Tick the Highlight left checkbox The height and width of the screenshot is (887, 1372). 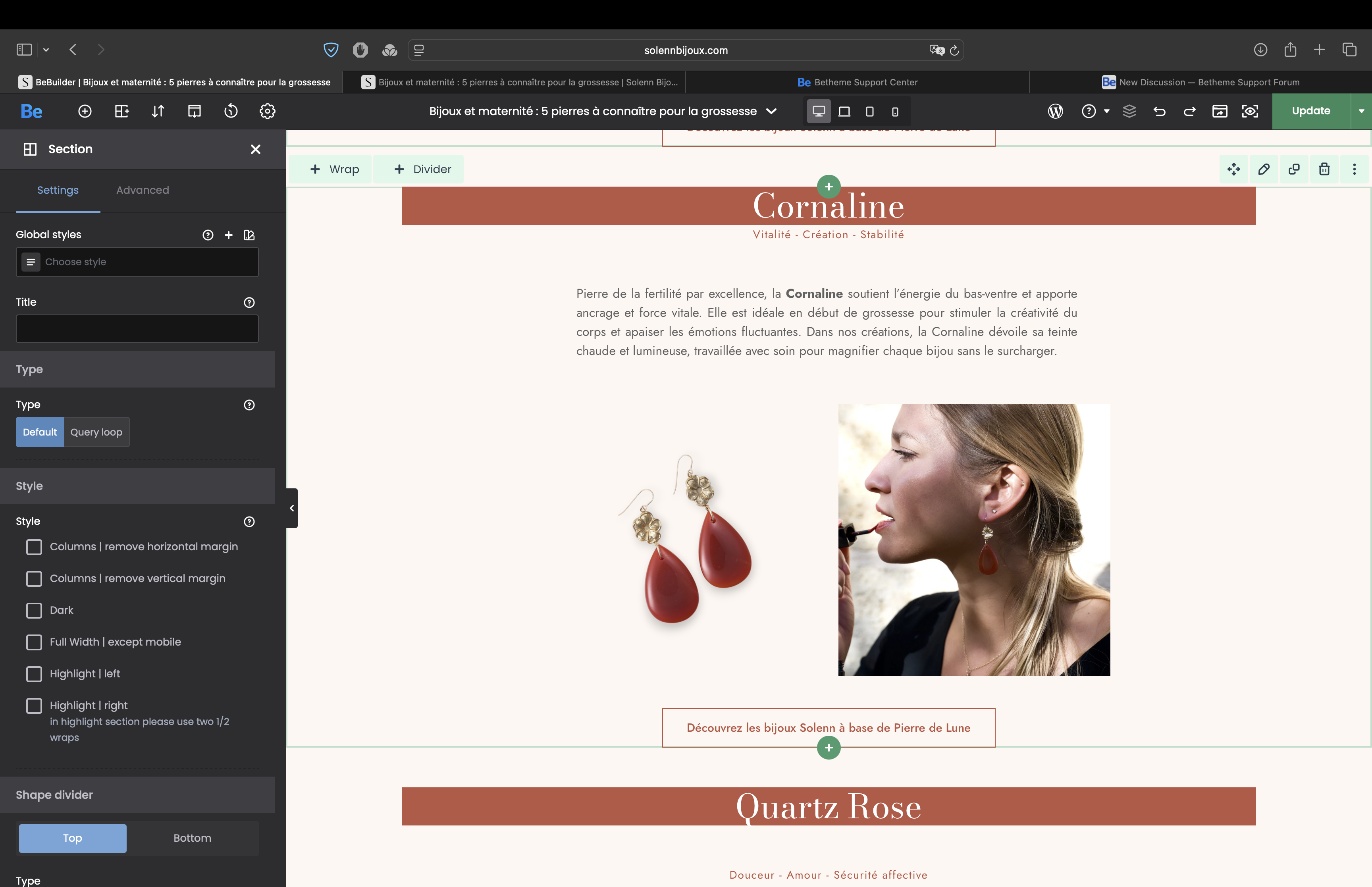point(34,674)
